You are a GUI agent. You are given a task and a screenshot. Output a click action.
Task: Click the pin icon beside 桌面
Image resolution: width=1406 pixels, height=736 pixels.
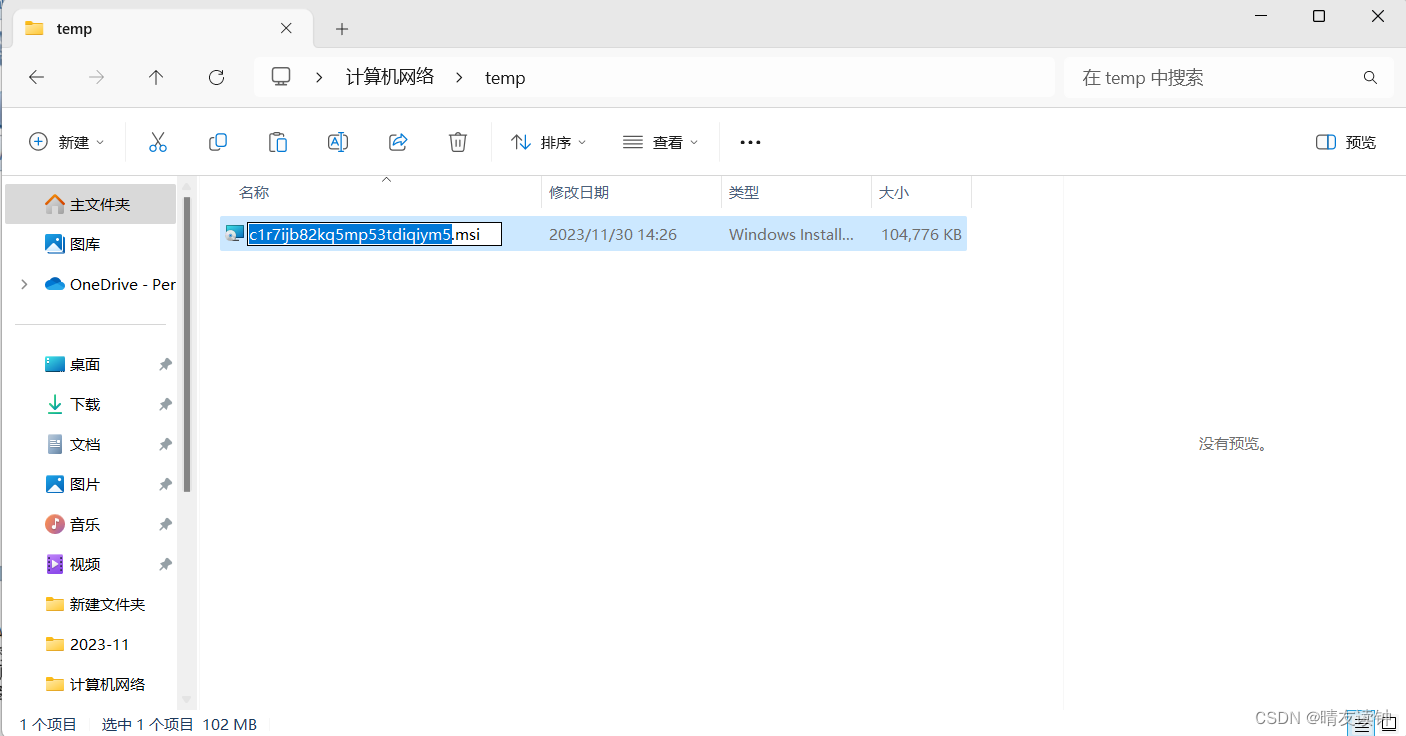point(165,365)
